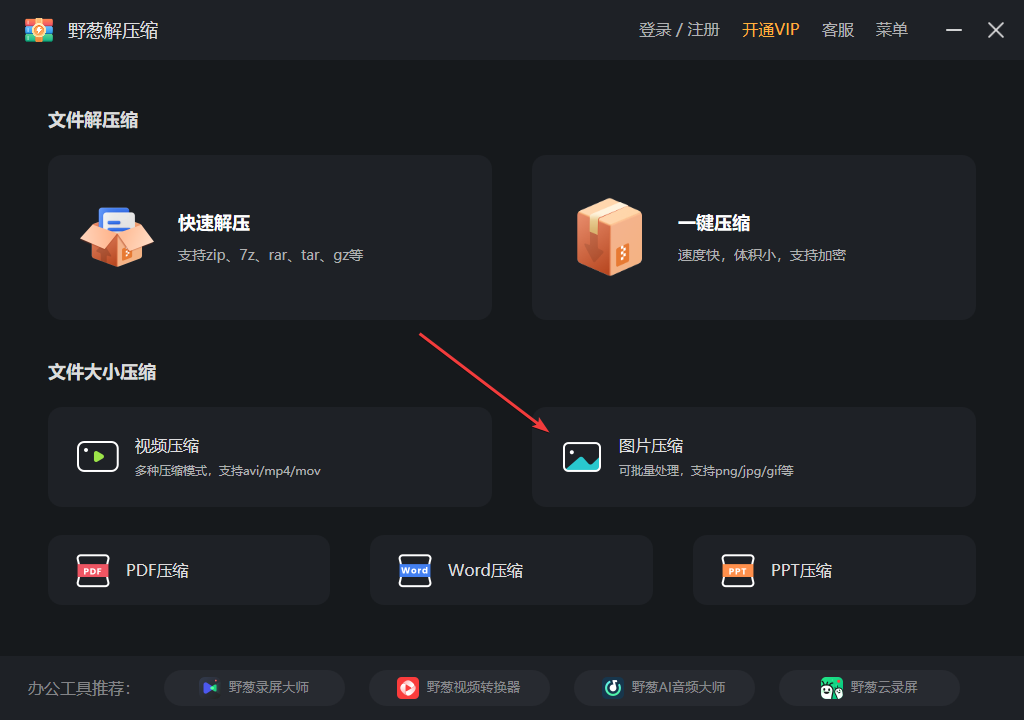Click the 野葱解压缩 app logo
This screenshot has height=720, width=1024.
[x=38, y=29]
